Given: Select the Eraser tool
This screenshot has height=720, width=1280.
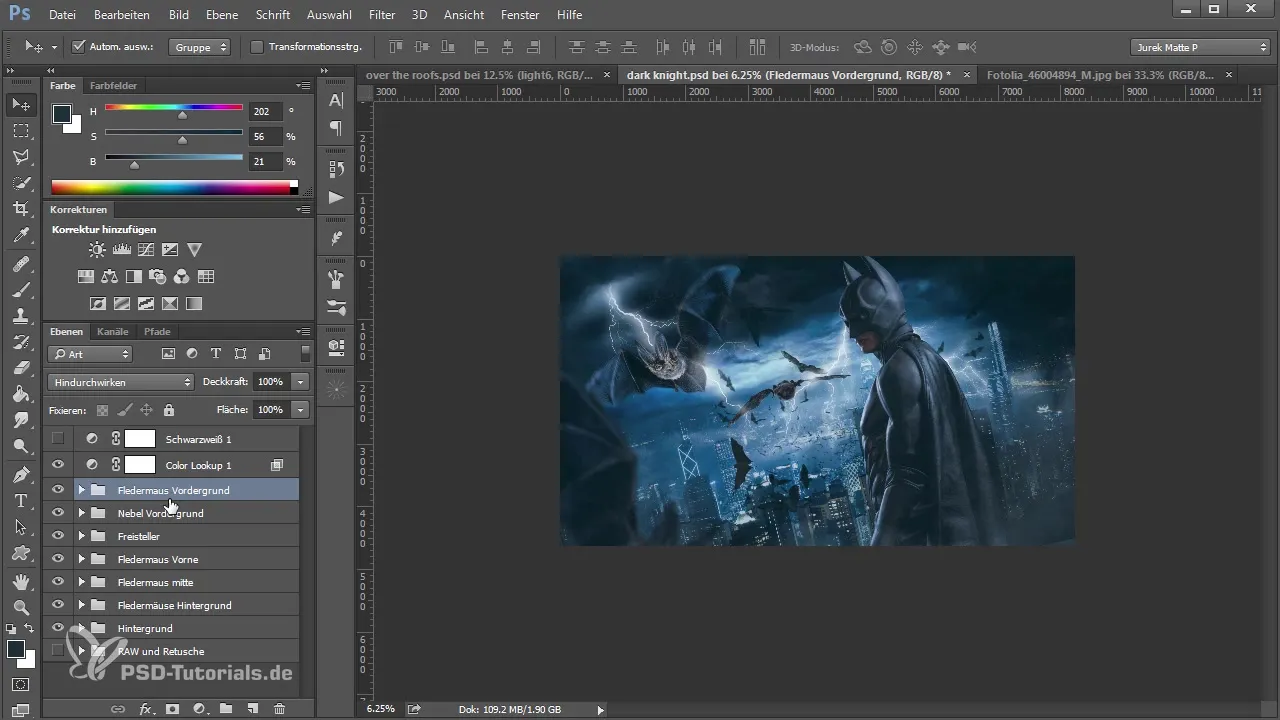Looking at the screenshot, I should 21,368.
